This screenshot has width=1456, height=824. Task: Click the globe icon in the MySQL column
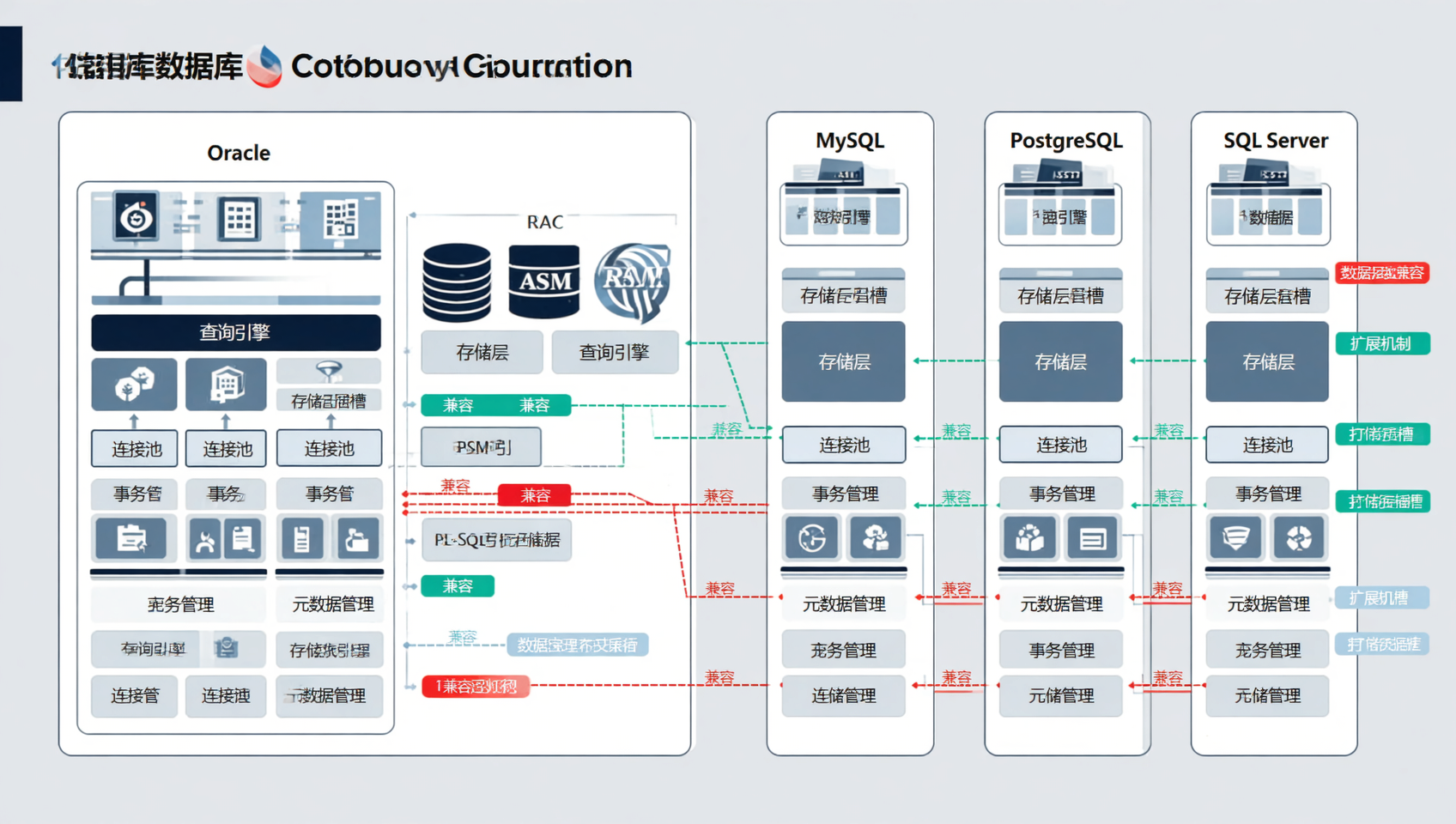pos(811,538)
